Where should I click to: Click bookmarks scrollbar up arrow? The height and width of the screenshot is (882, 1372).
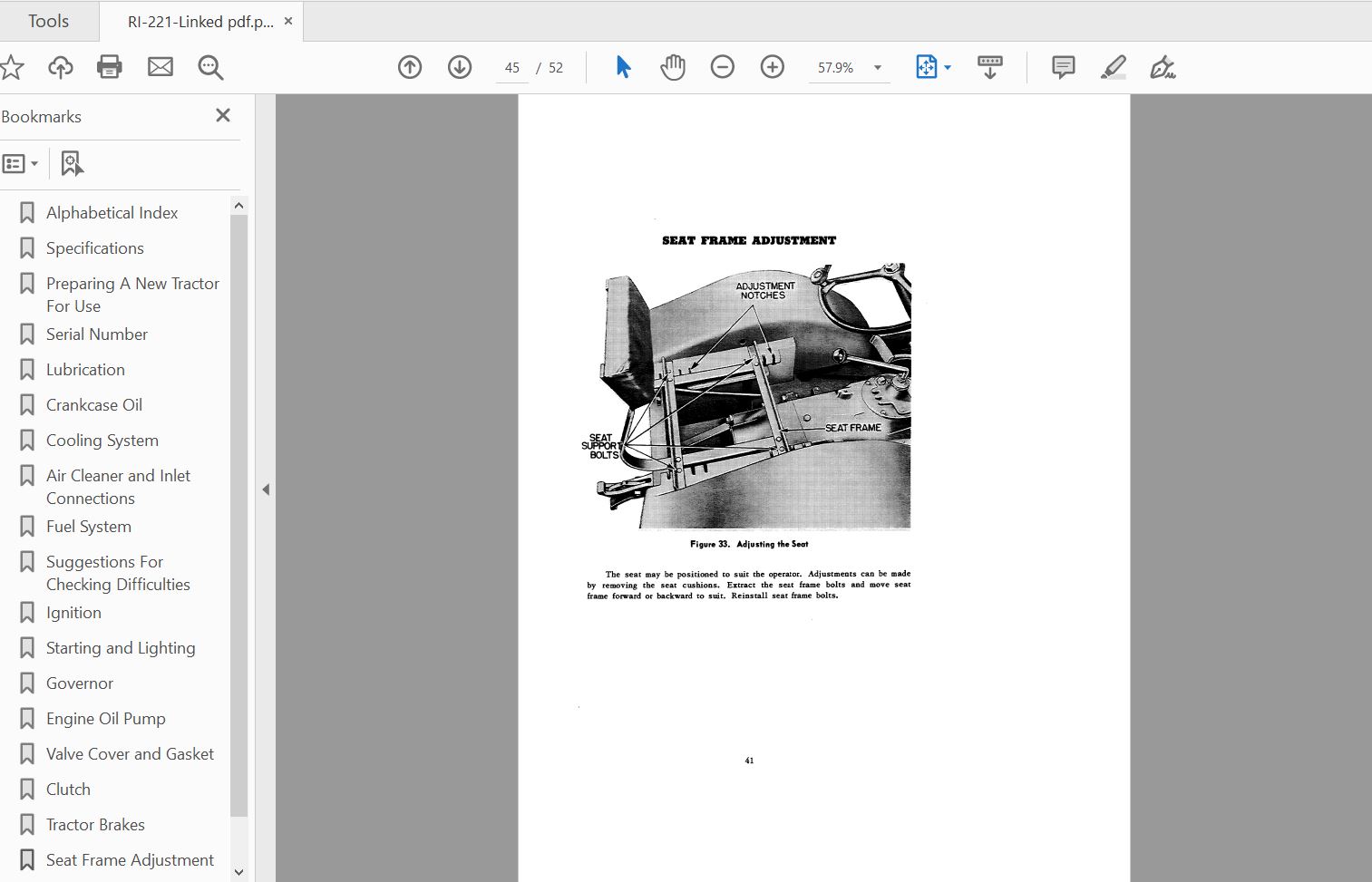239,206
